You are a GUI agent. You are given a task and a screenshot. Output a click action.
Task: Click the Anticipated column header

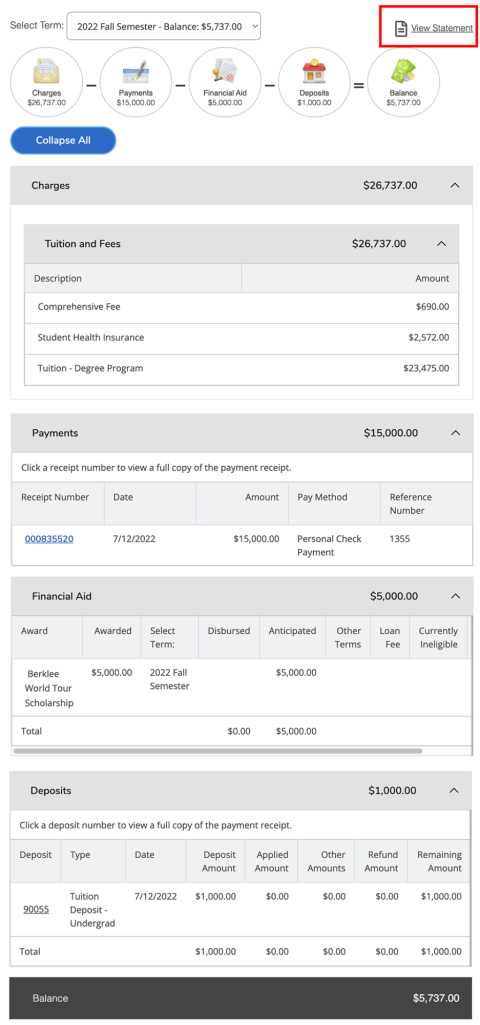click(292, 637)
